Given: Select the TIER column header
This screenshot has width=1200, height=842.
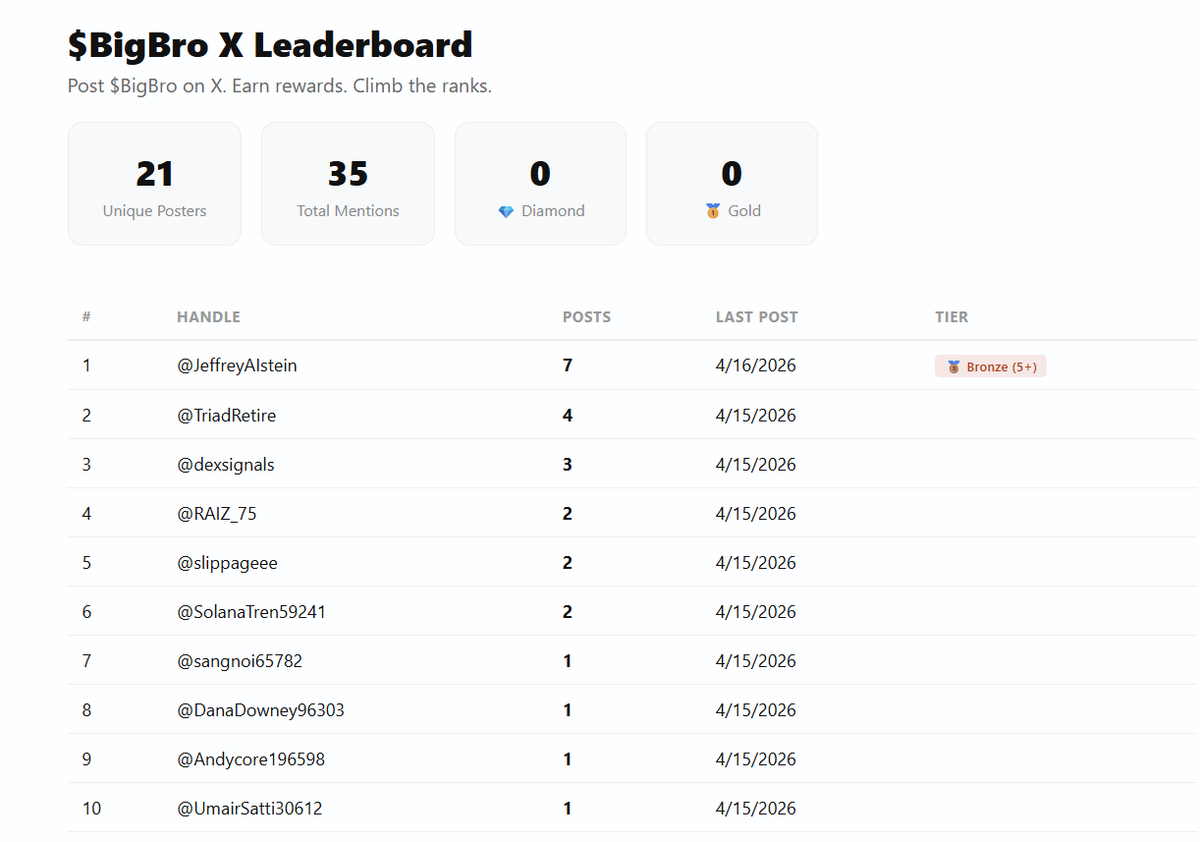Looking at the screenshot, I should 951,317.
